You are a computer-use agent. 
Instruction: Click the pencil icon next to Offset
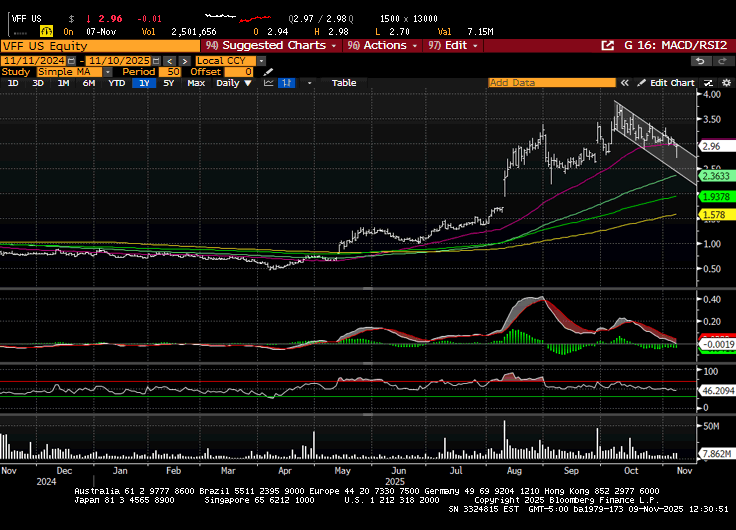[268, 72]
